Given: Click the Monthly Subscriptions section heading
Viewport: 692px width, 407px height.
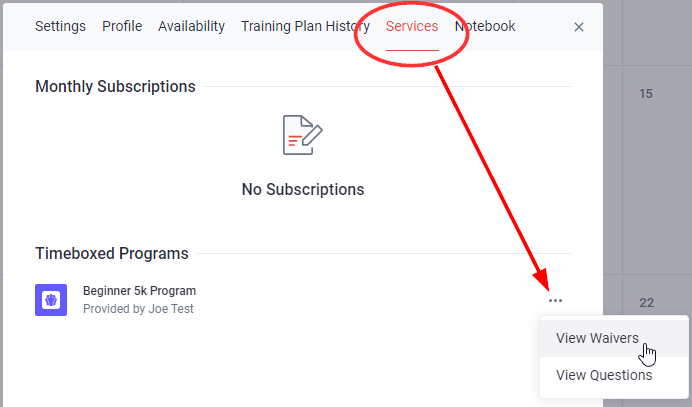Looking at the screenshot, I should click(x=115, y=87).
